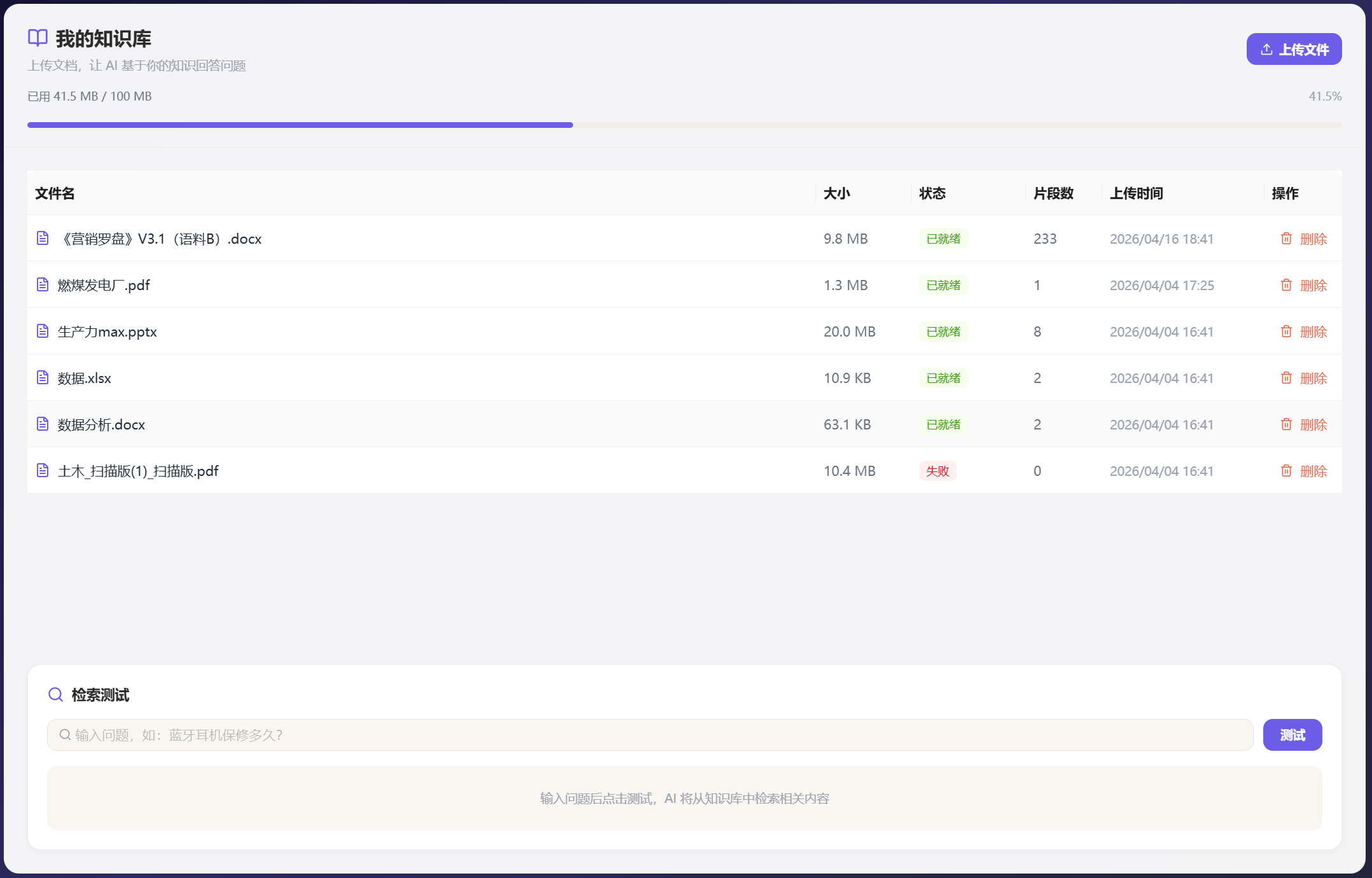Viewport: 1372px width, 878px height.
Task: Click file icon next to 生产力max.pptx
Action: [x=43, y=331]
